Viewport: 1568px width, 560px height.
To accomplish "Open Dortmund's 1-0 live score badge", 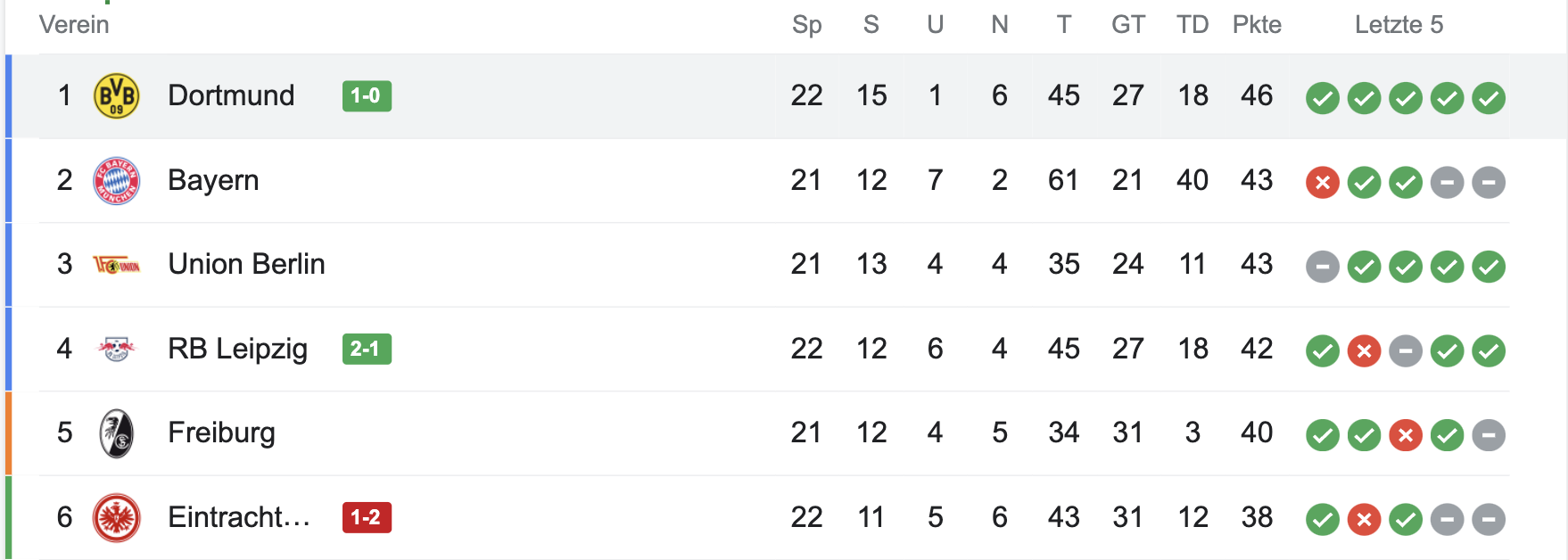I will (367, 96).
